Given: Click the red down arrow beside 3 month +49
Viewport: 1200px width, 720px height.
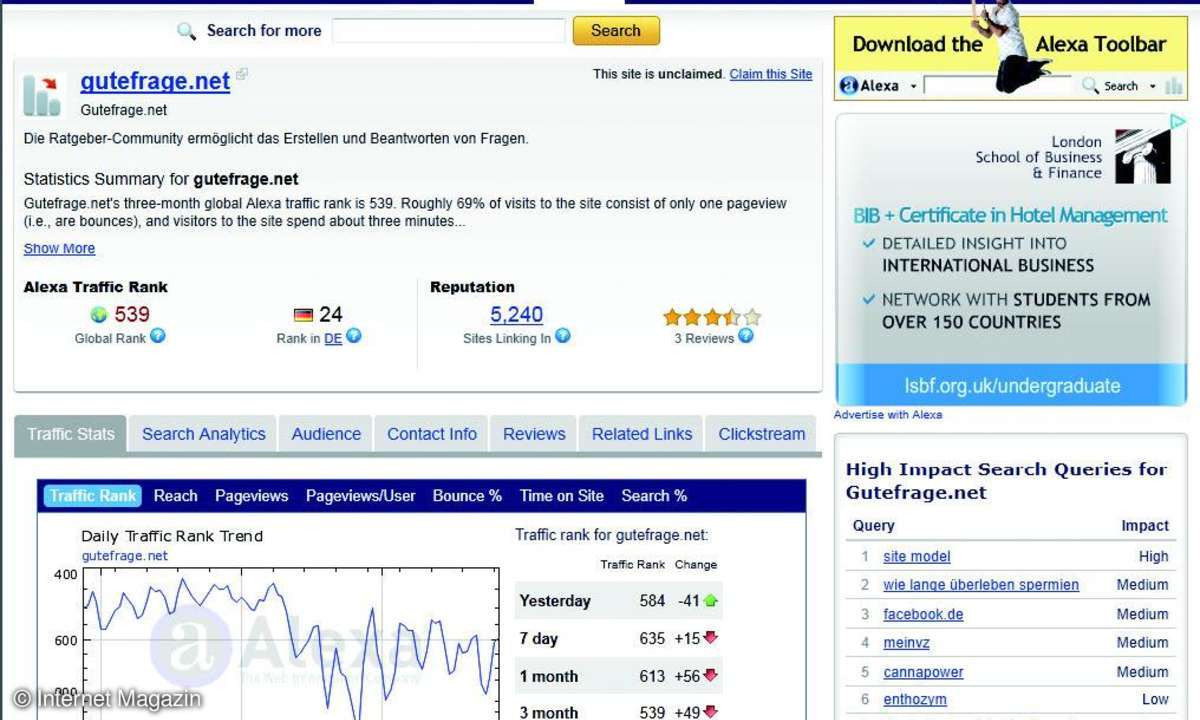Looking at the screenshot, I should tap(711, 712).
